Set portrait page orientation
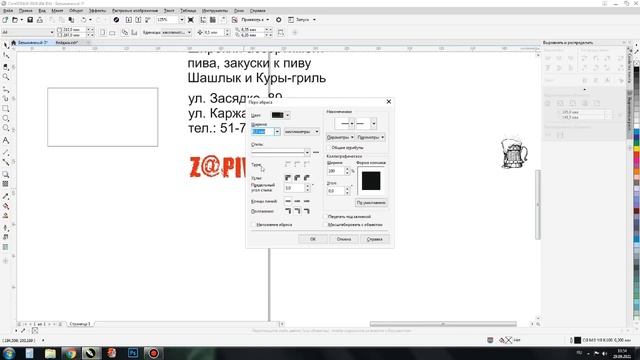The width and height of the screenshot is (640, 360). [103, 32]
